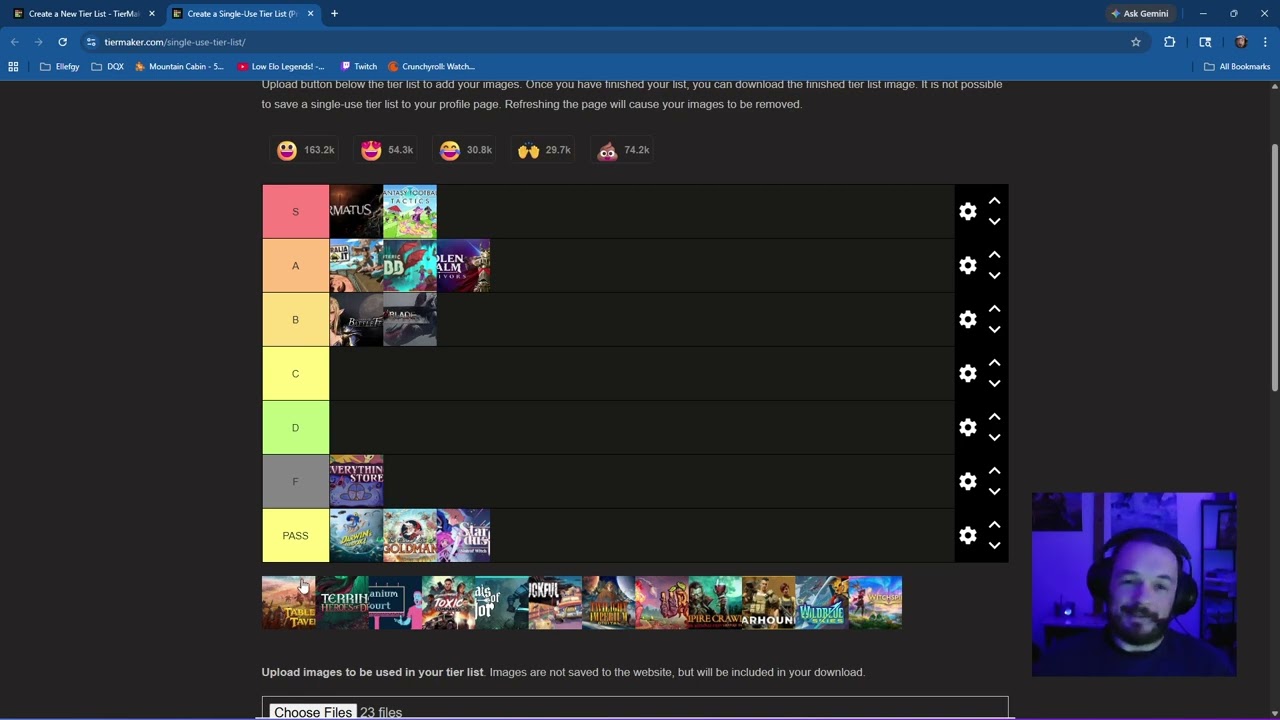Open the browser Extensions puzzle icon
Image resolution: width=1280 pixels, height=720 pixels.
(1169, 42)
